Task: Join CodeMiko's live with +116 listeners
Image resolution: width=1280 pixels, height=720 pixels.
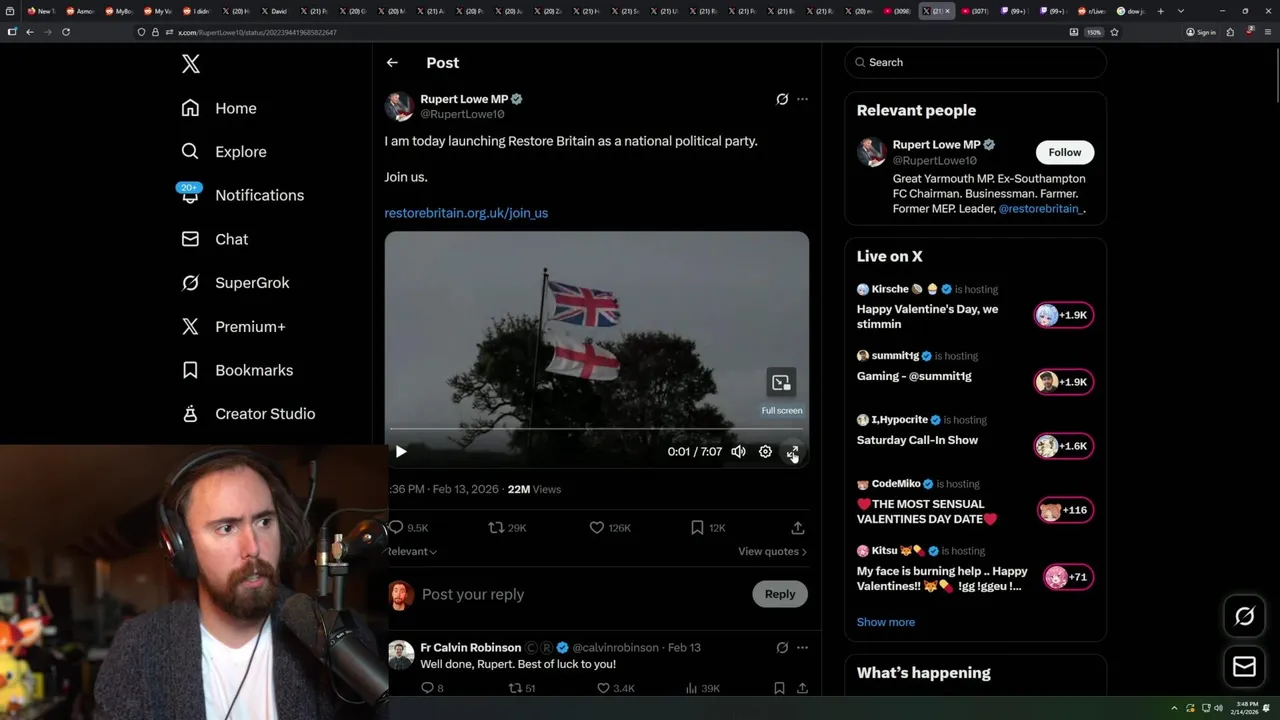Action: (1065, 510)
